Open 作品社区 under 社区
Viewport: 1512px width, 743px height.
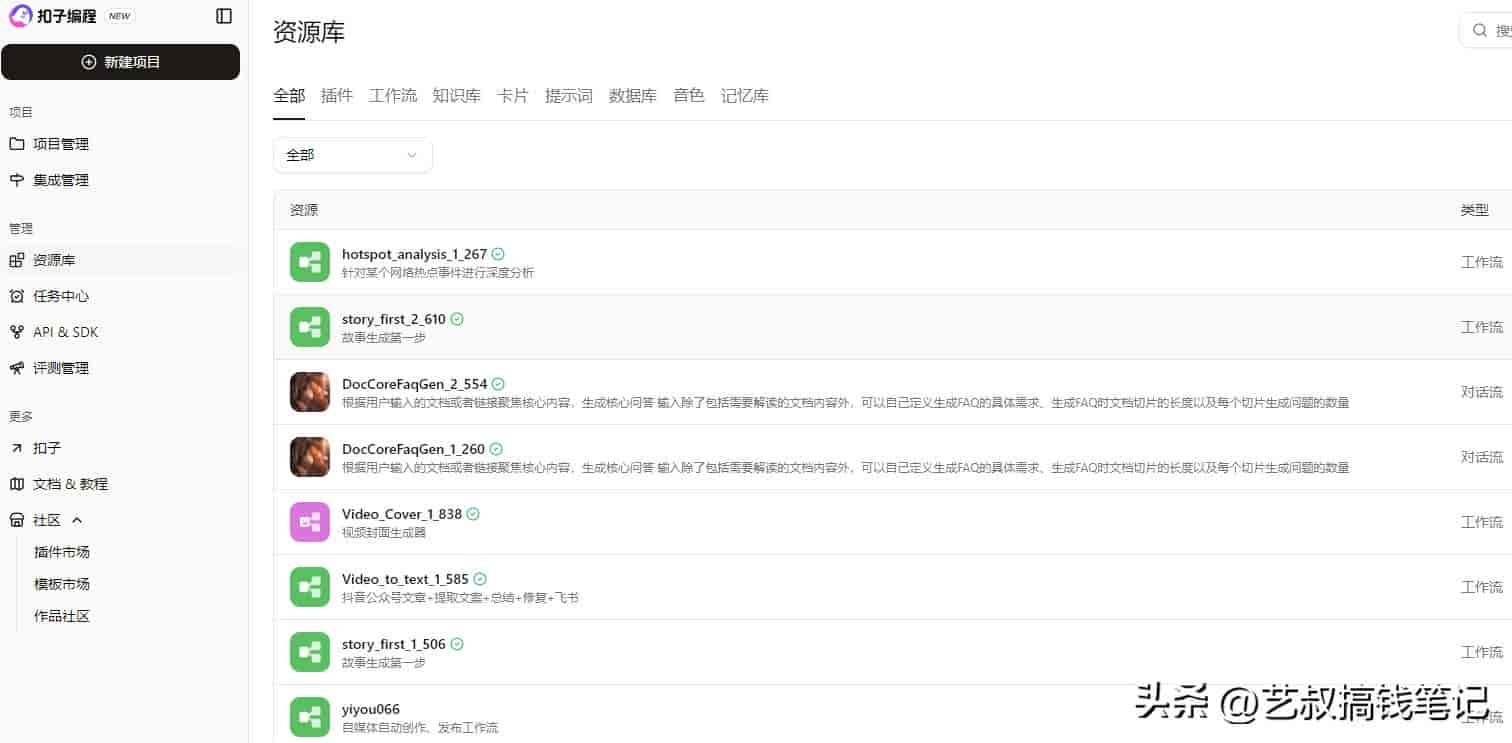[x=62, y=616]
